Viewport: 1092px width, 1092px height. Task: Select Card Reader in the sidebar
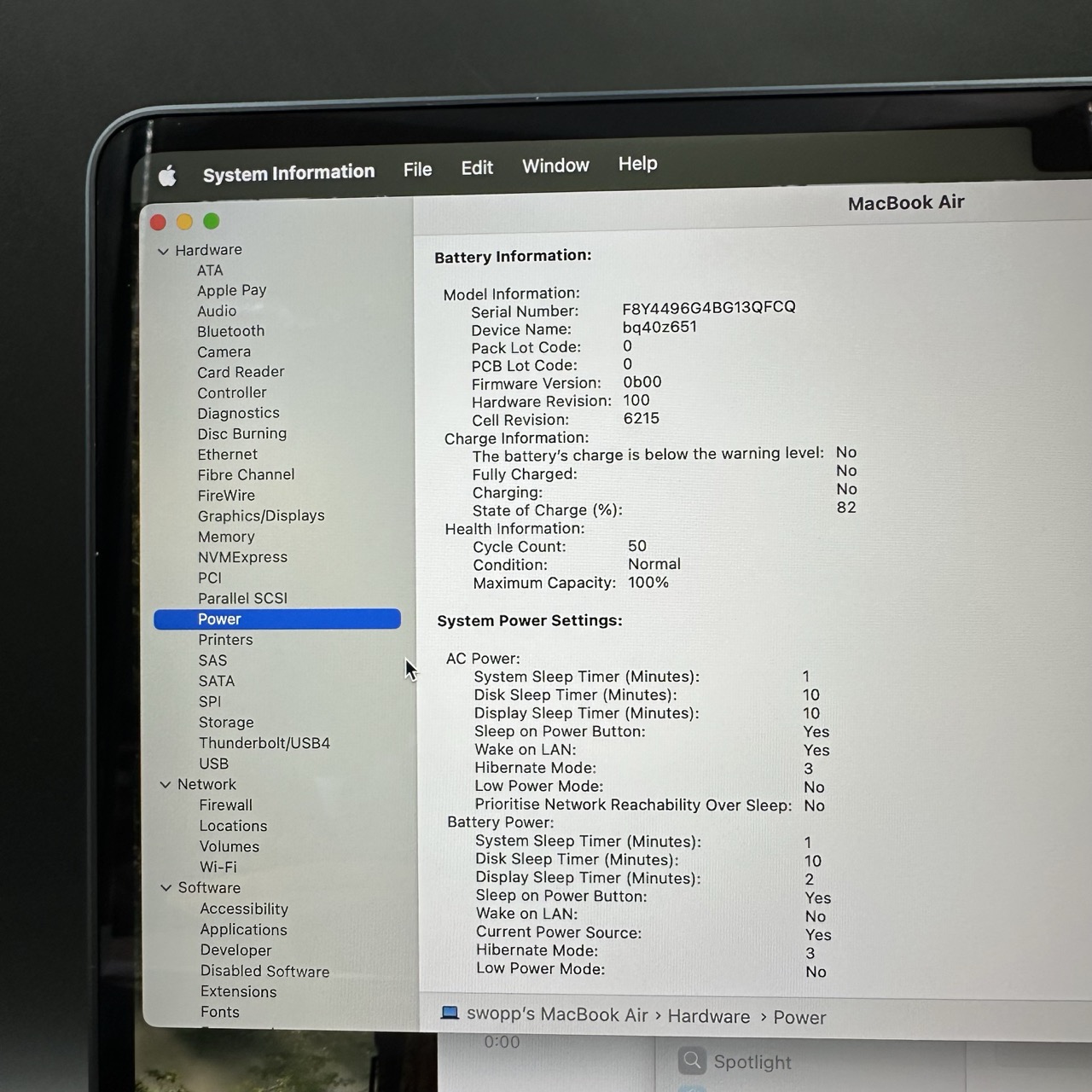[241, 373]
